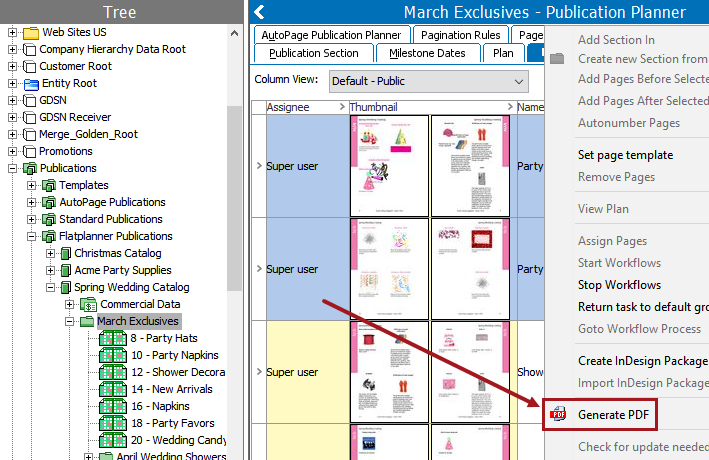Viewport: 709px width, 460px height.
Task: Expand the Thumbnail column header arrow
Action: coord(510,107)
